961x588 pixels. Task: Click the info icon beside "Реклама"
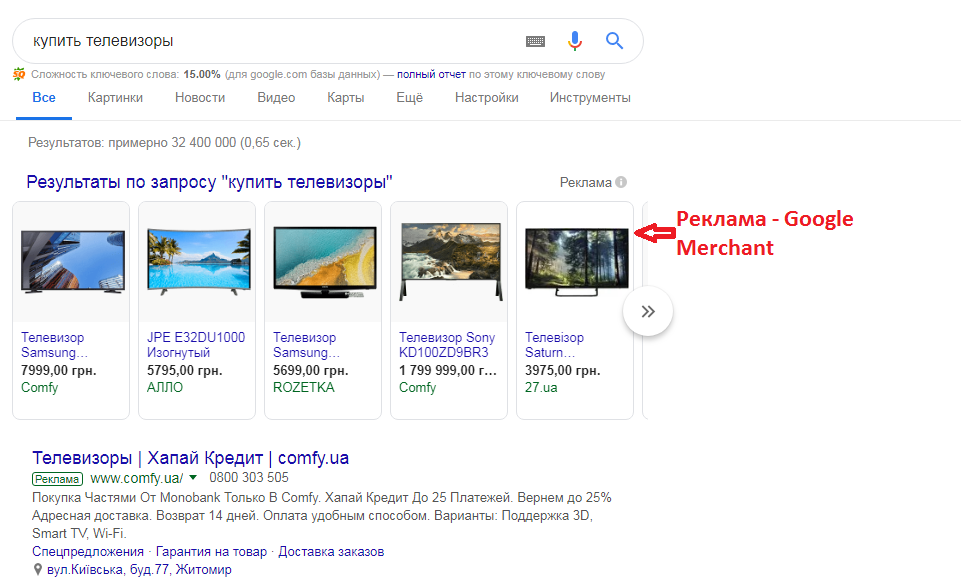pos(620,182)
